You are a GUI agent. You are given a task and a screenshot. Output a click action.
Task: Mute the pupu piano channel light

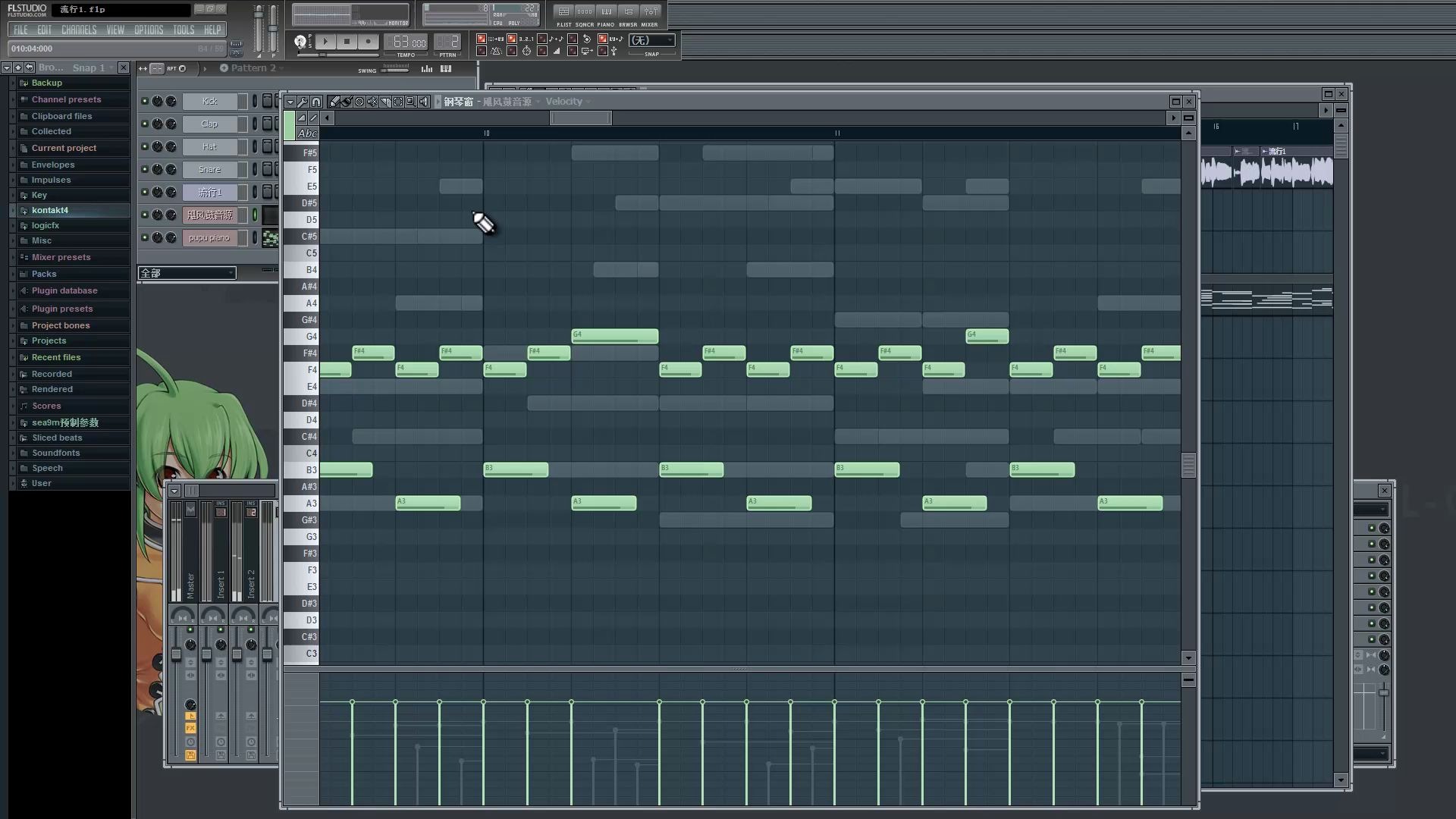coord(145,237)
